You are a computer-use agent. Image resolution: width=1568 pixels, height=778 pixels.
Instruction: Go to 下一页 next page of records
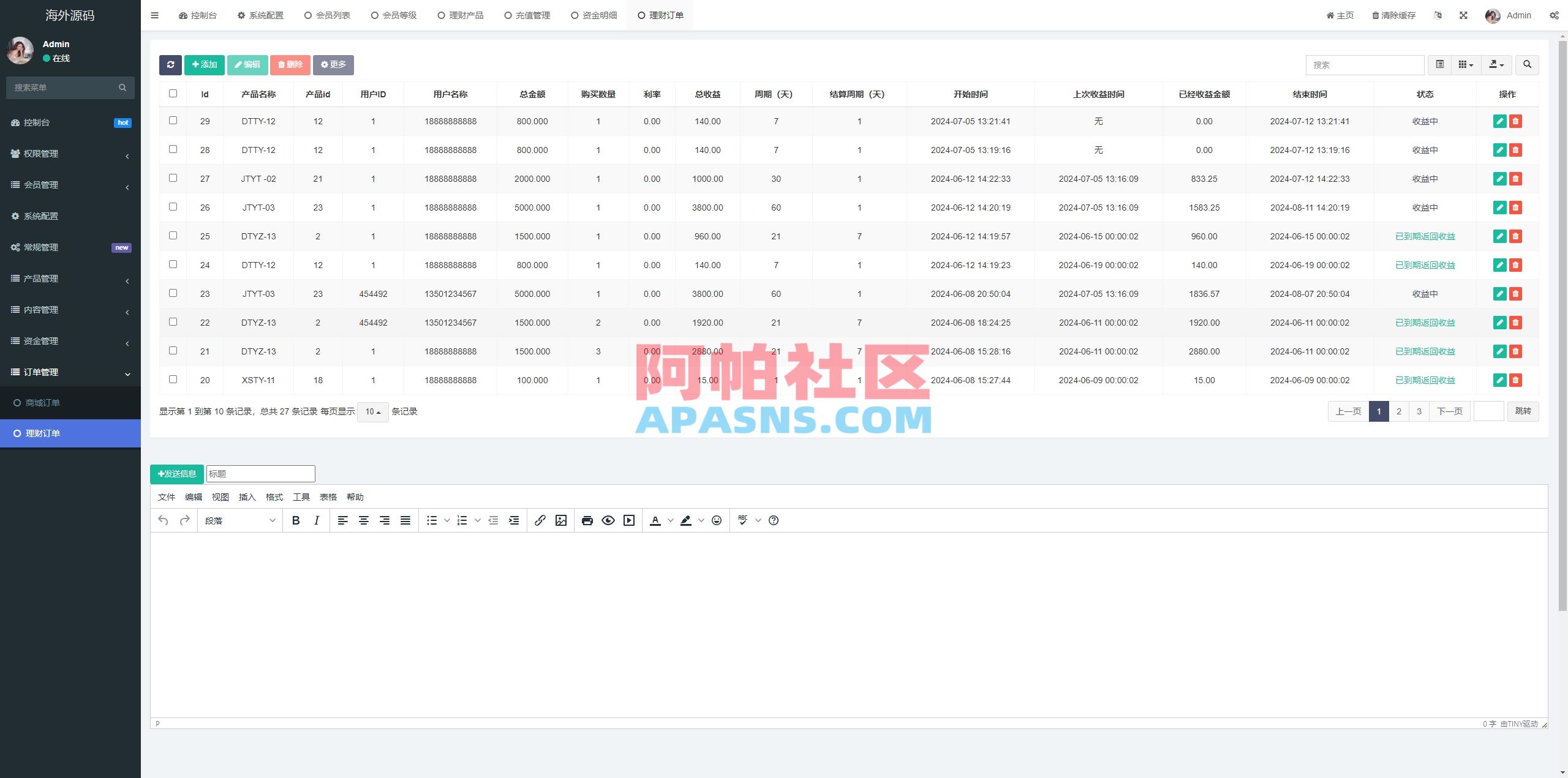[x=1449, y=411]
